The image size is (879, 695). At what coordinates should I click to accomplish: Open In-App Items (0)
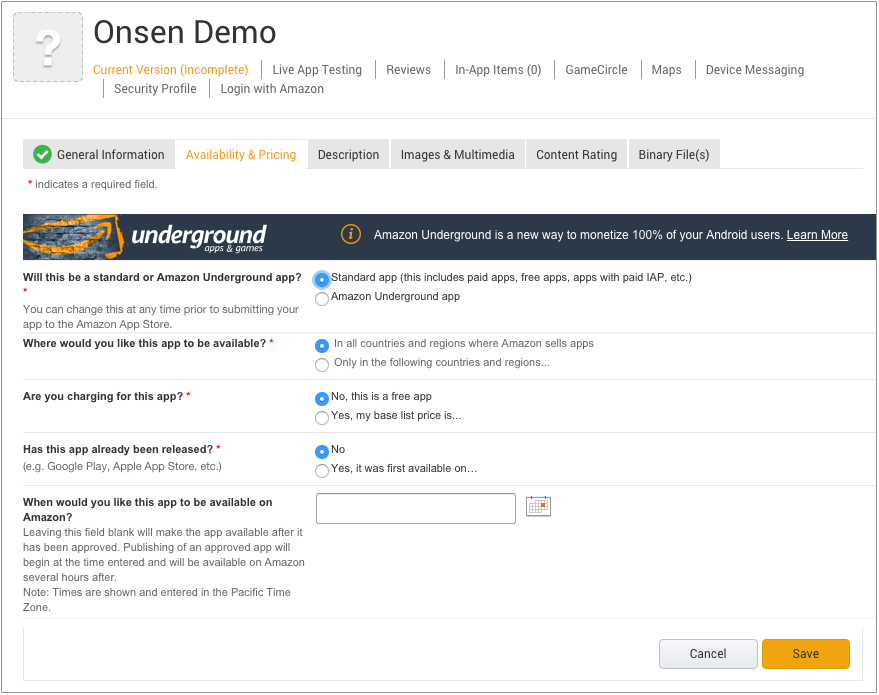[498, 70]
